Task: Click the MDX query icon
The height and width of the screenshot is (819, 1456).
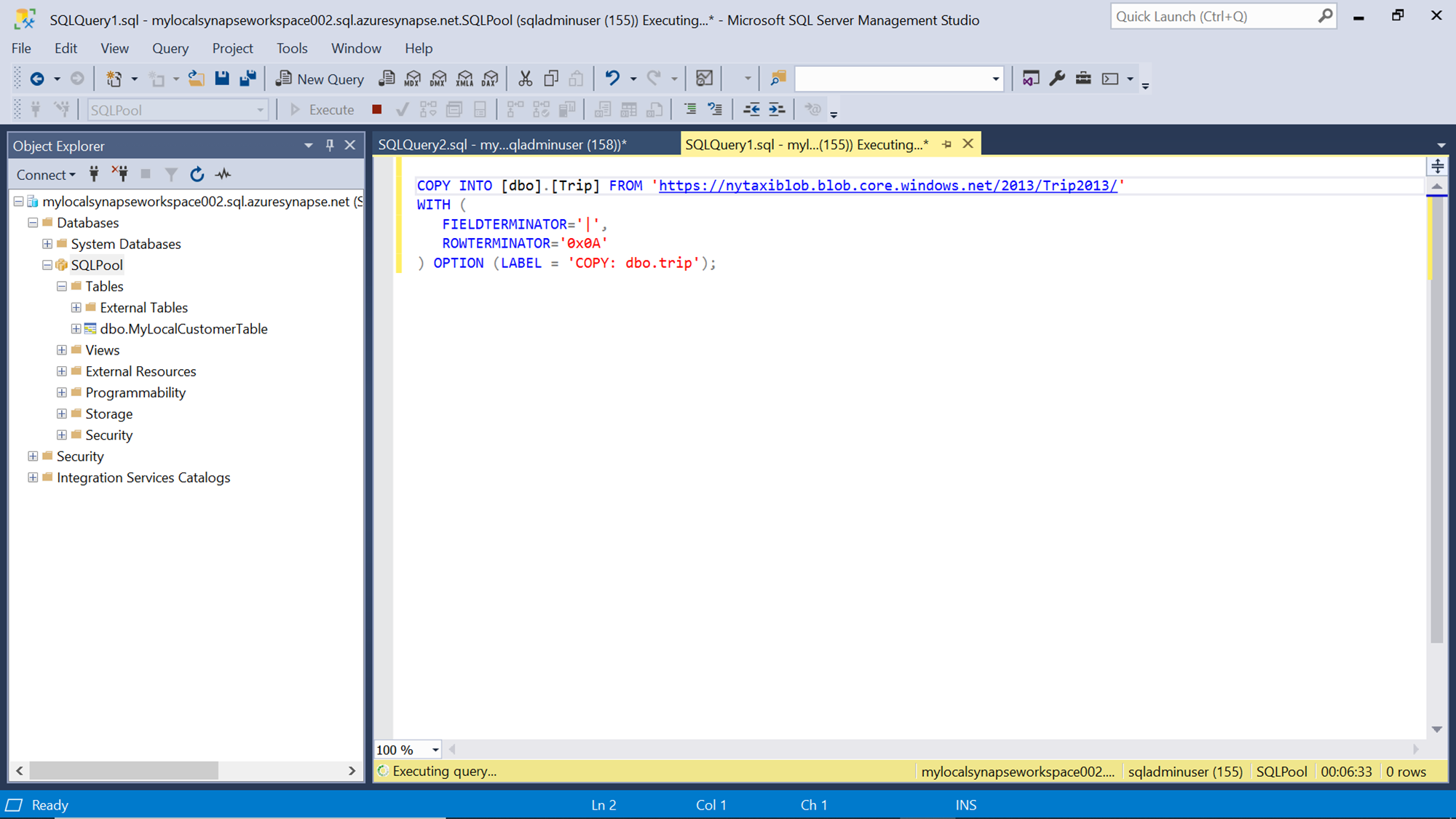Action: (x=413, y=79)
